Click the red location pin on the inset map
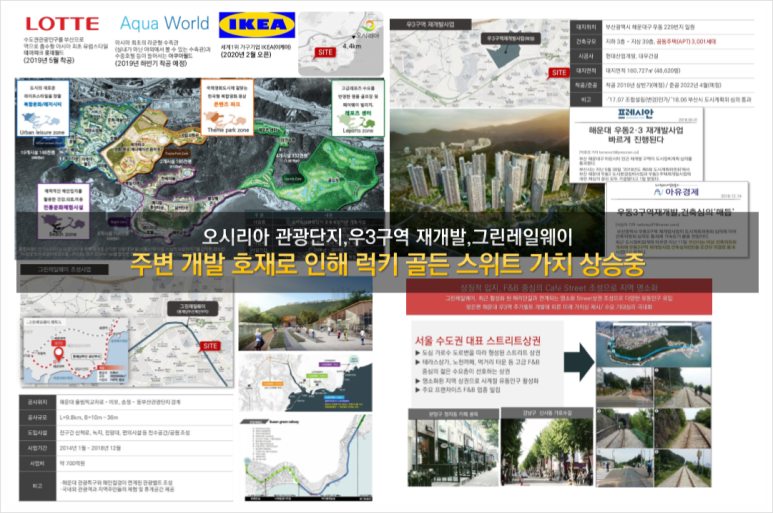 pyautogui.click(x=58, y=353)
